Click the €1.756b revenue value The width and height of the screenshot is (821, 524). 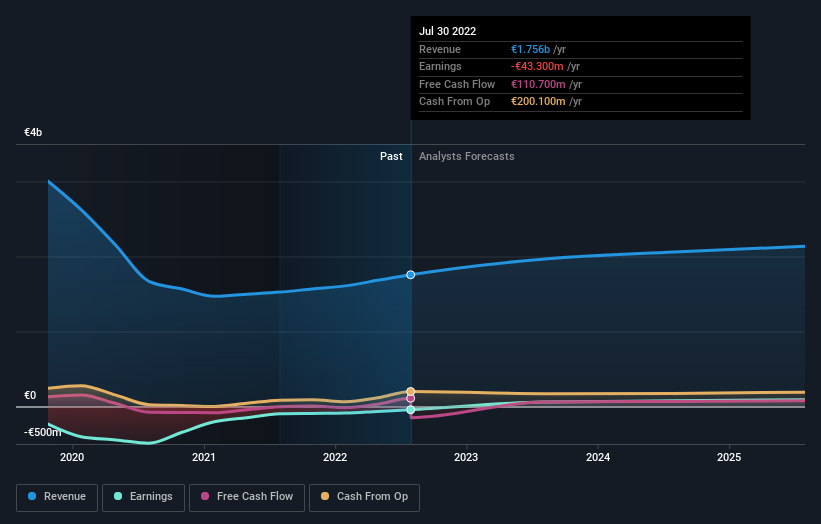[530, 49]
